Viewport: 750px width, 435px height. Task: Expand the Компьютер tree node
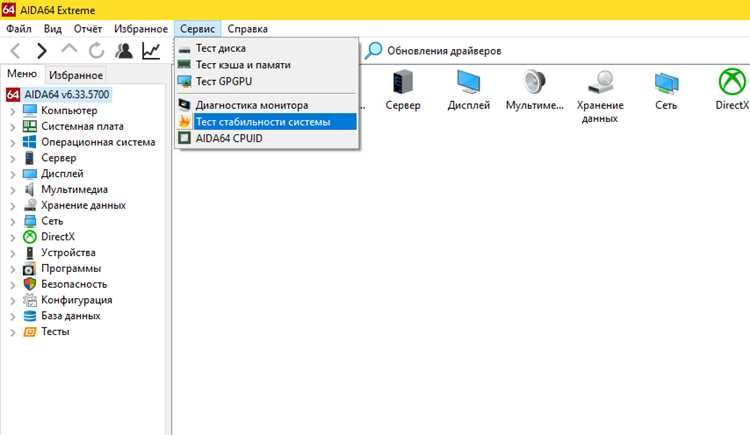(x=13, y=112)
